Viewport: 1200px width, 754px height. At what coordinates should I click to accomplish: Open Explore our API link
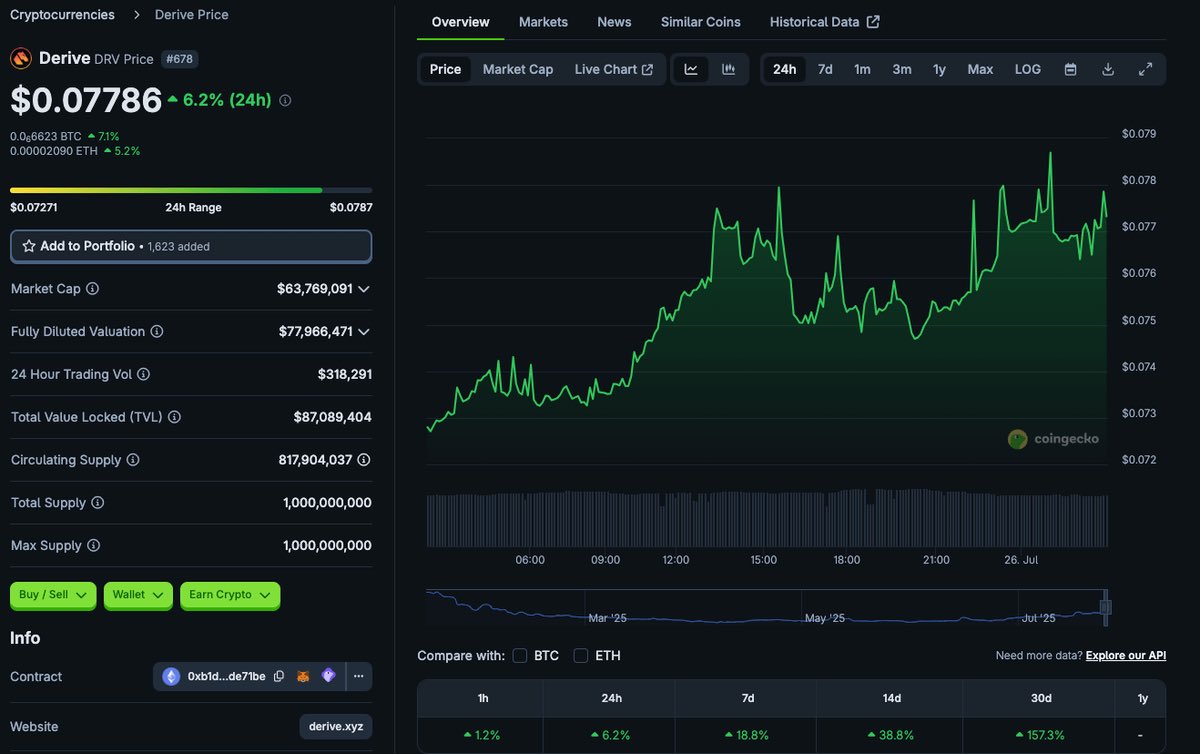pos(1126,656)
